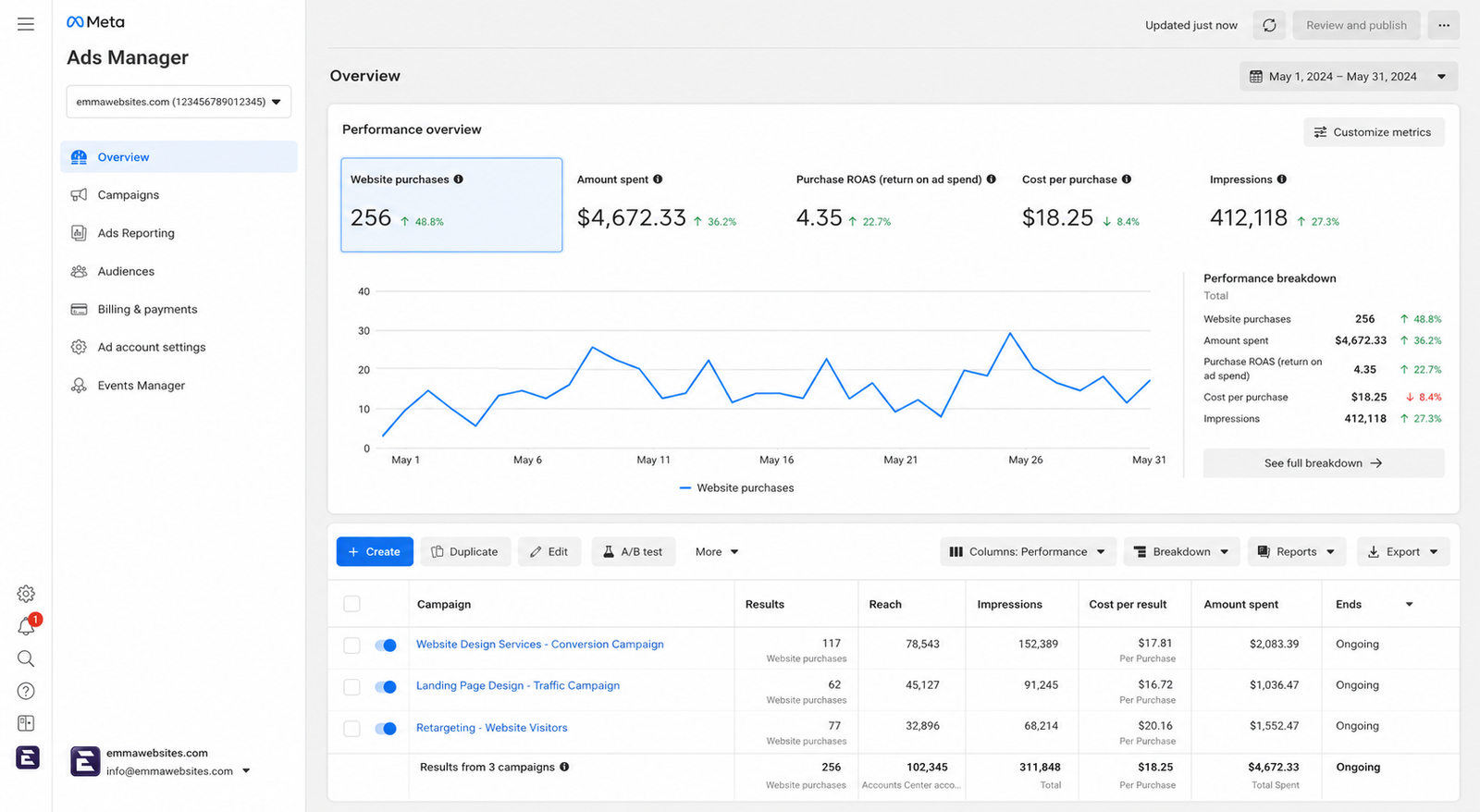The image size is (1480, 812).
Task: Open settings gear in left rail
Action: tap(26, 594)
